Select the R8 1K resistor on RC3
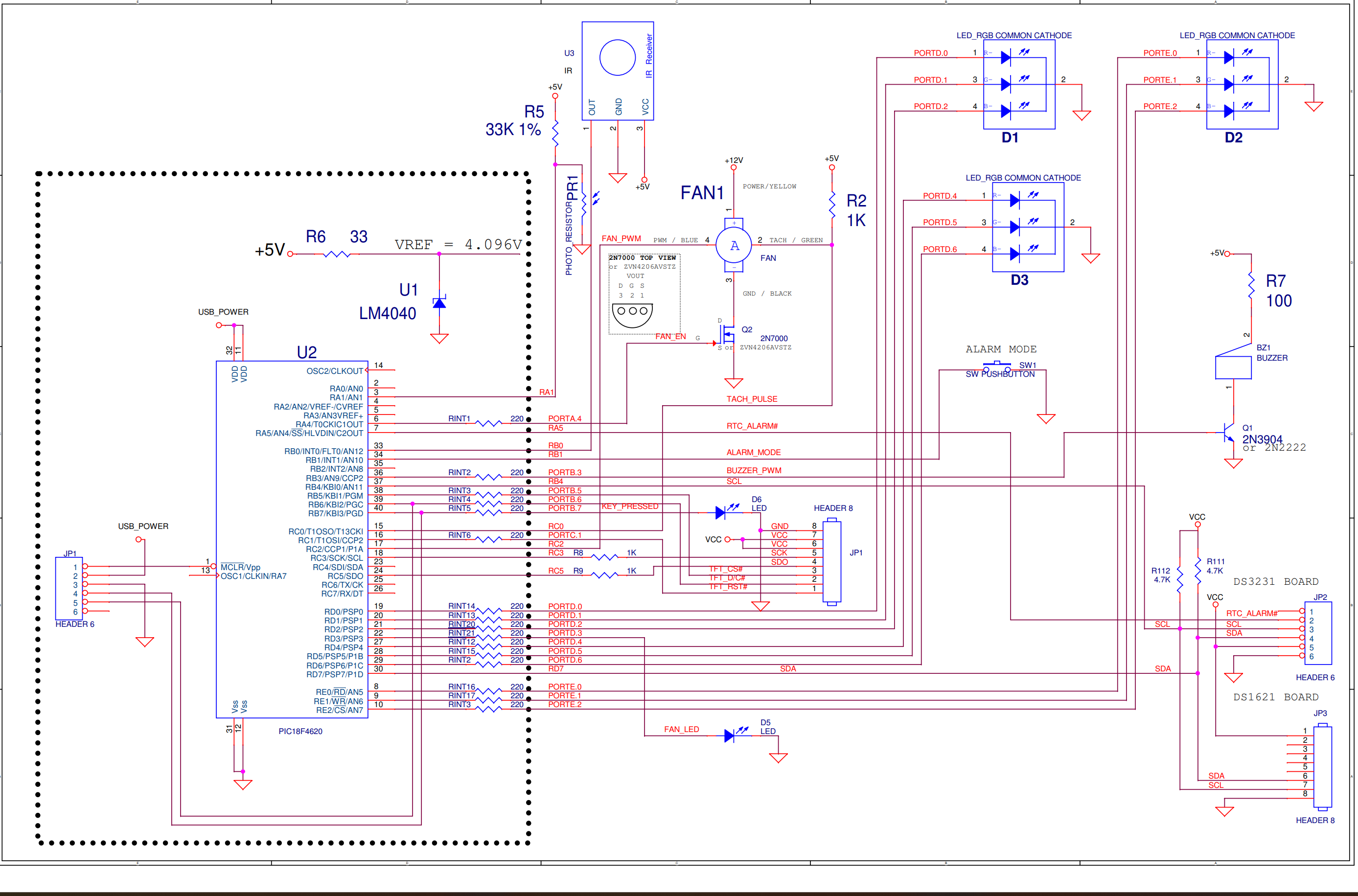Image resolution: width=1358 pixels, height=896 pixels. tap(605, 556)
